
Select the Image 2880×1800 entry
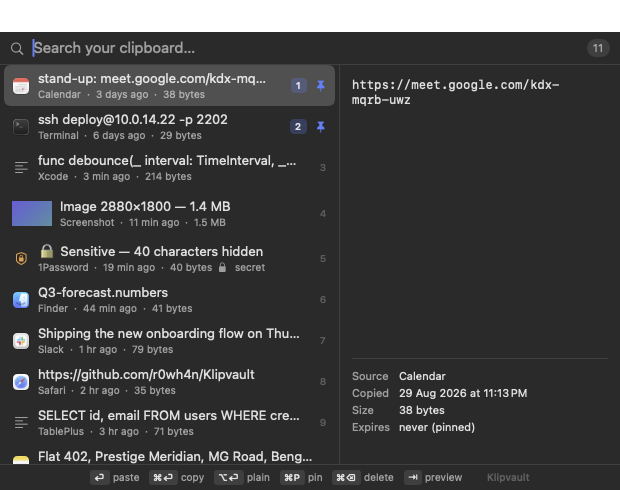(169, 214)
